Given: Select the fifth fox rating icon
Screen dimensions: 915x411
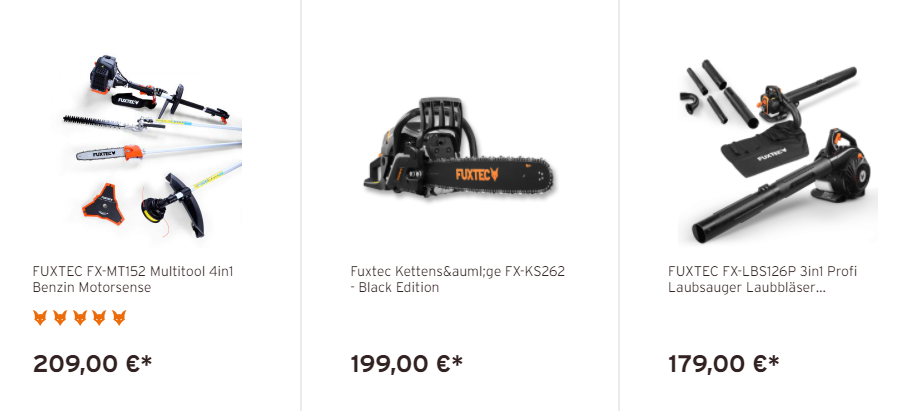Looking at the screenshot, I should [x=119, y=318].
